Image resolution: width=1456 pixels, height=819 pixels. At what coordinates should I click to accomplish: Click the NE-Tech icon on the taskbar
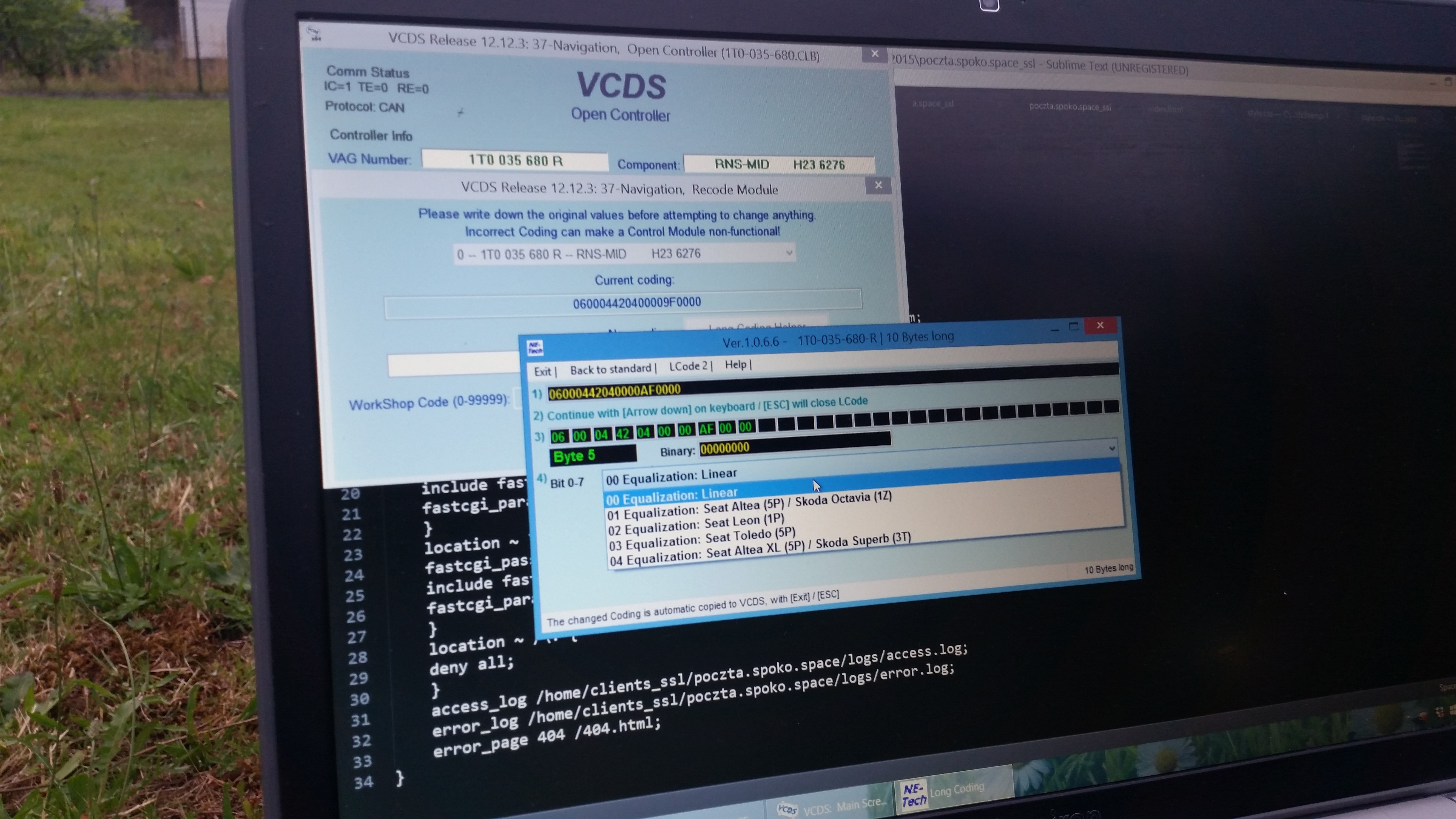pos(913,796)
